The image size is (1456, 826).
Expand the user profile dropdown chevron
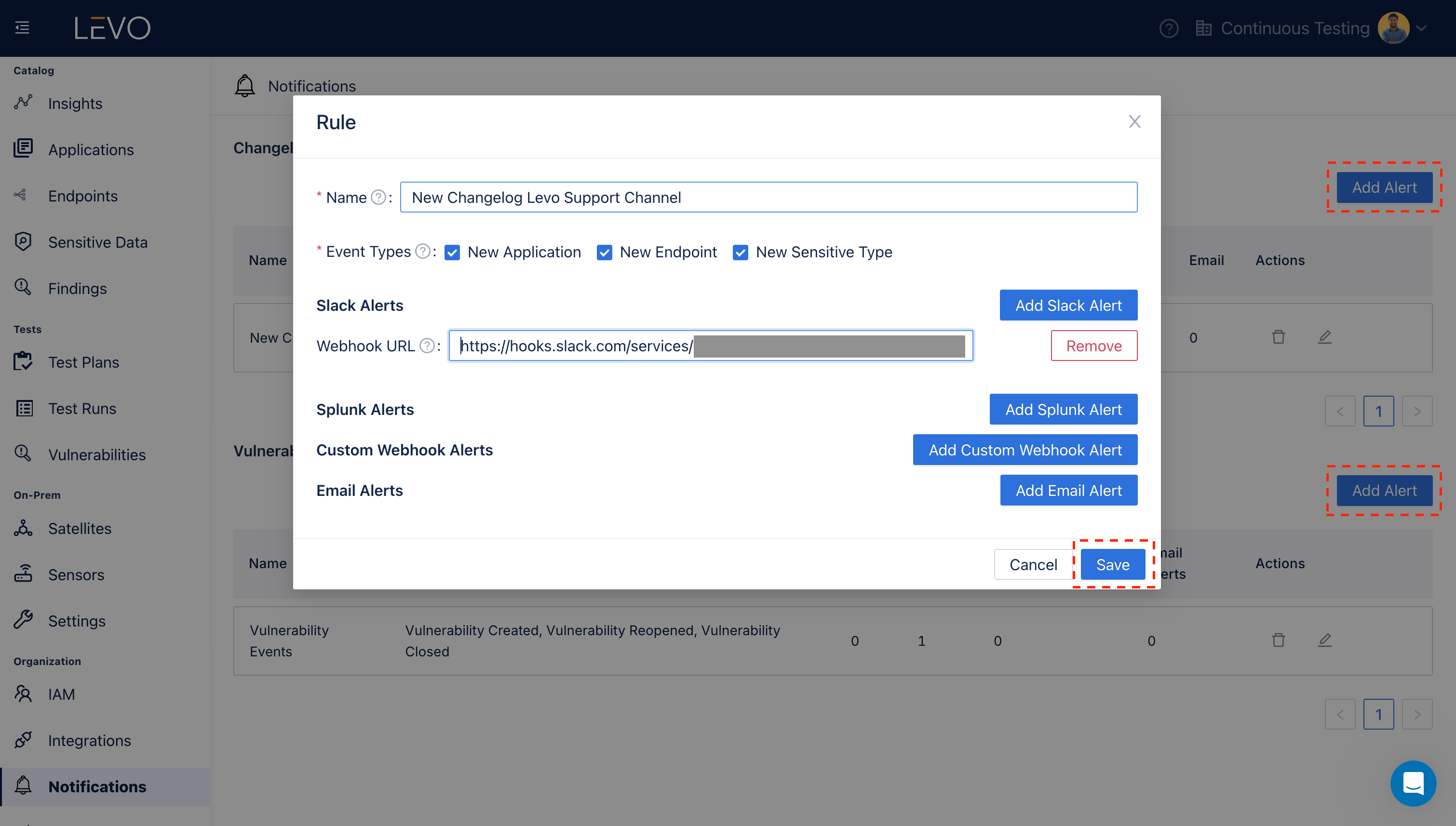point(1421,28)
